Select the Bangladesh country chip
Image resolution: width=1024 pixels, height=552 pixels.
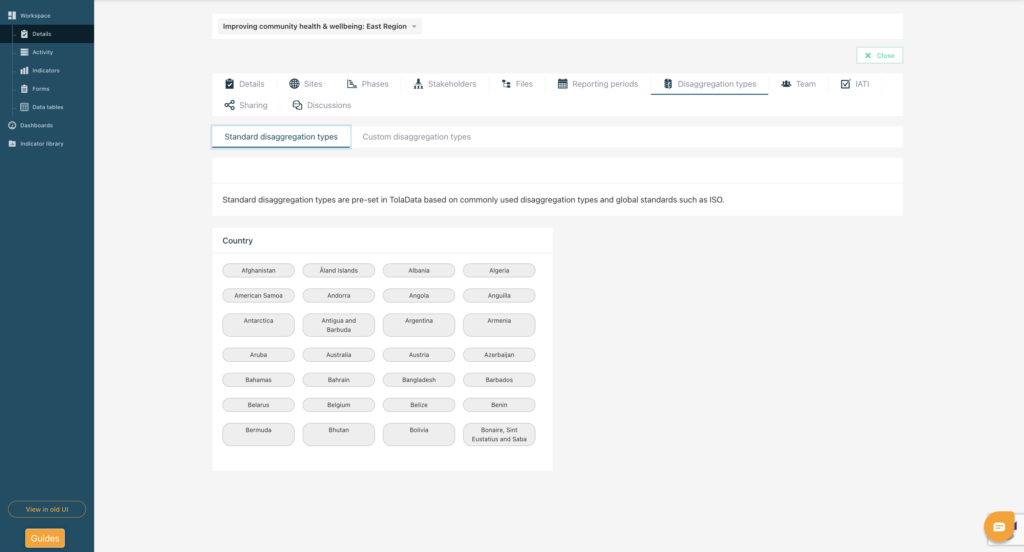tap(419, 380)
